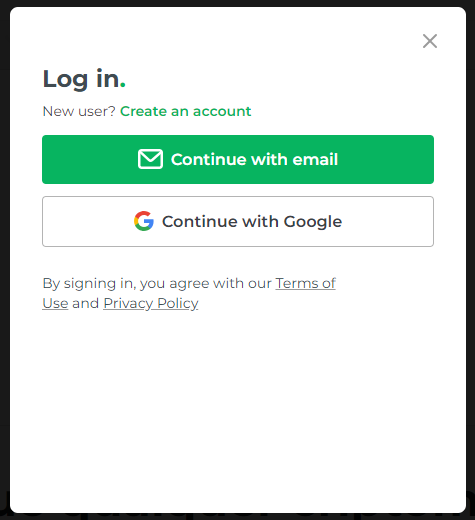Click the word Policy in the underlined link
Image resolution: width=475 pixels, height=520 pixels.
(x=178, y=303)
